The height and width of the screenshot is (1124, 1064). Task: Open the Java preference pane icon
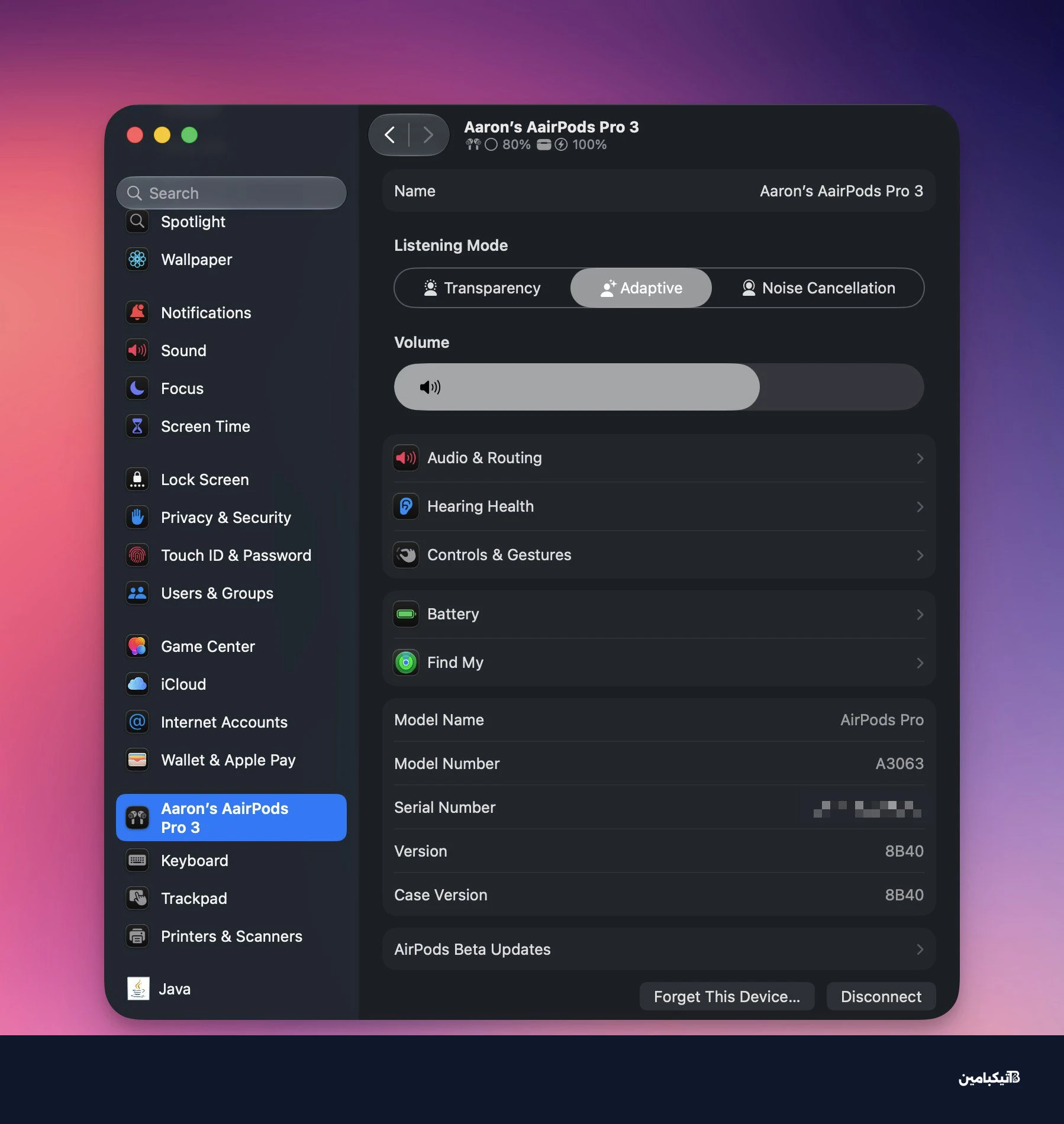pyautogui.click(x=138, y=989)
